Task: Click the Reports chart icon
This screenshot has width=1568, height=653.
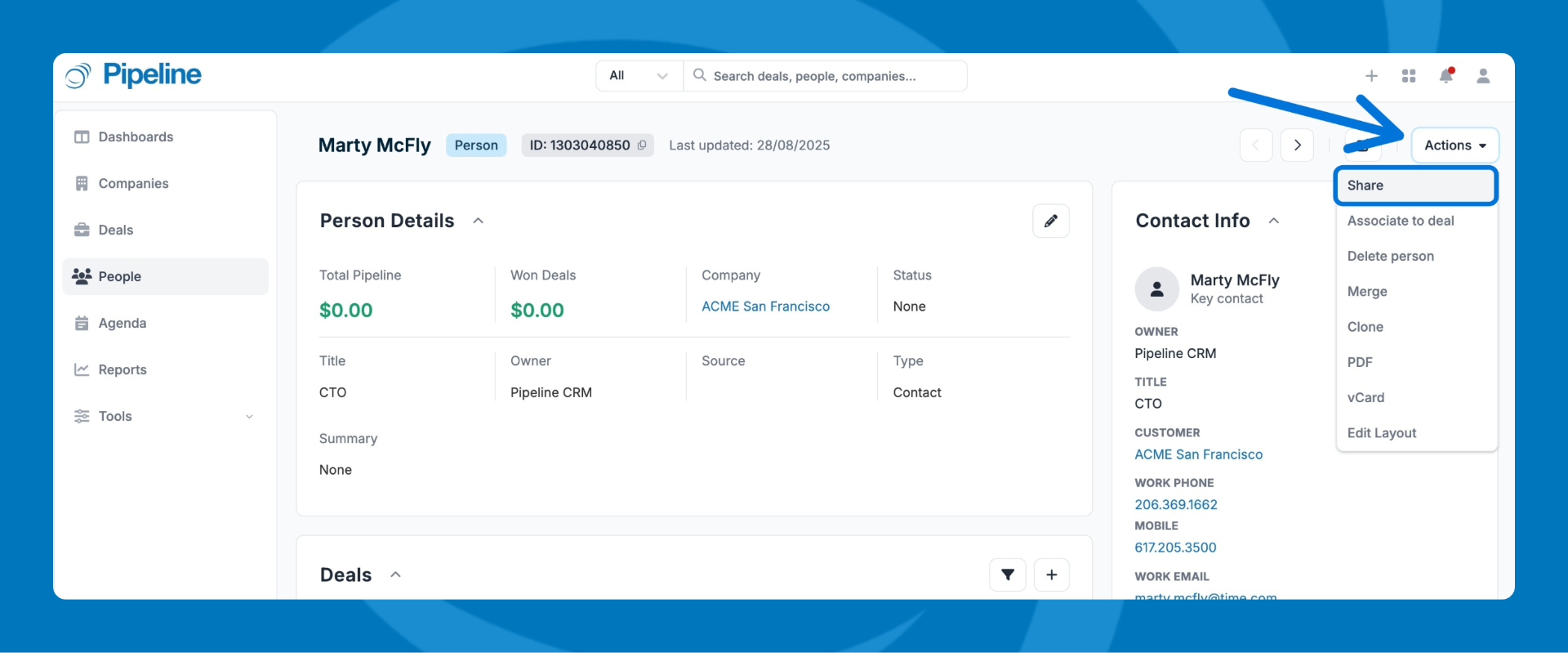Action: 82,369
